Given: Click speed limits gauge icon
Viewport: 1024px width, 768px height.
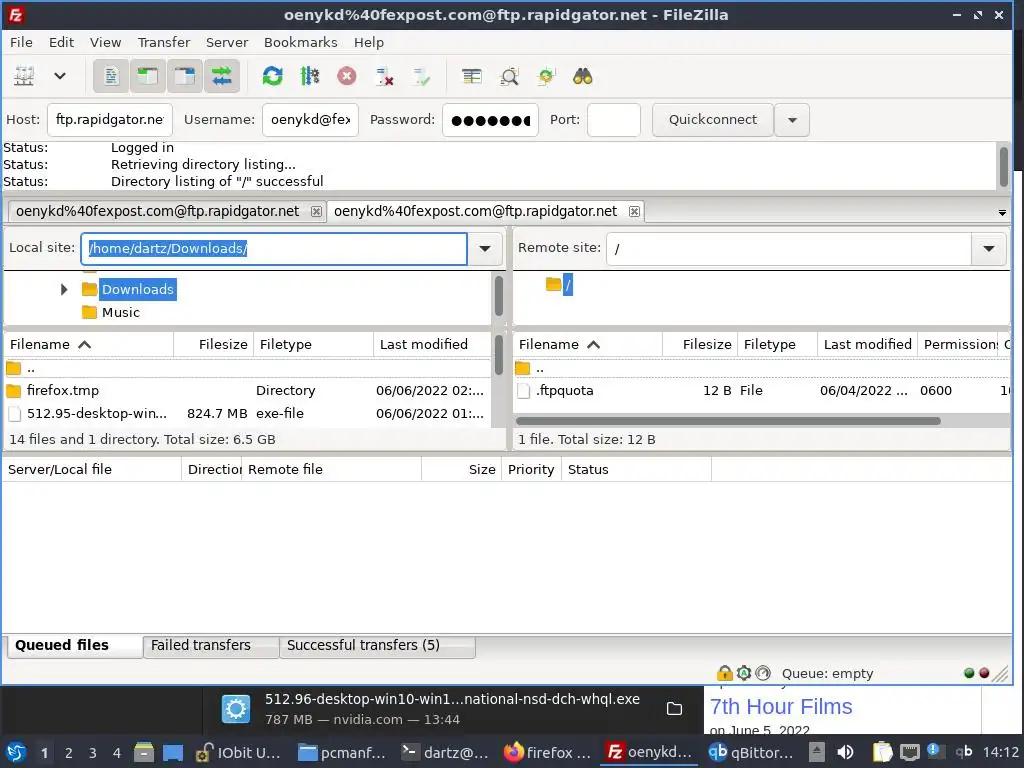Looking at the screenshot, I should click(x=763, y=673).
